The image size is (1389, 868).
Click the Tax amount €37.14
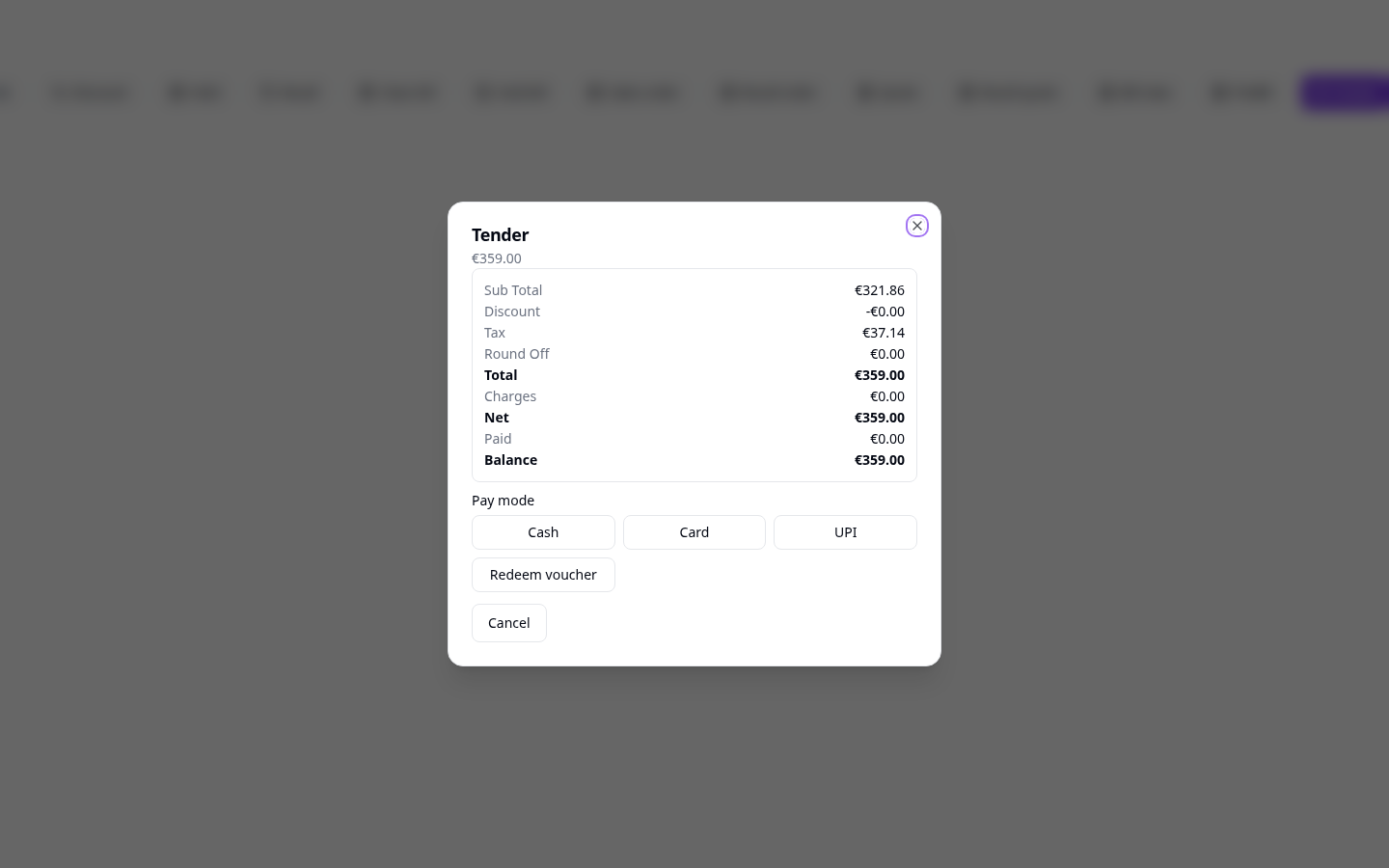click(884, 333)
